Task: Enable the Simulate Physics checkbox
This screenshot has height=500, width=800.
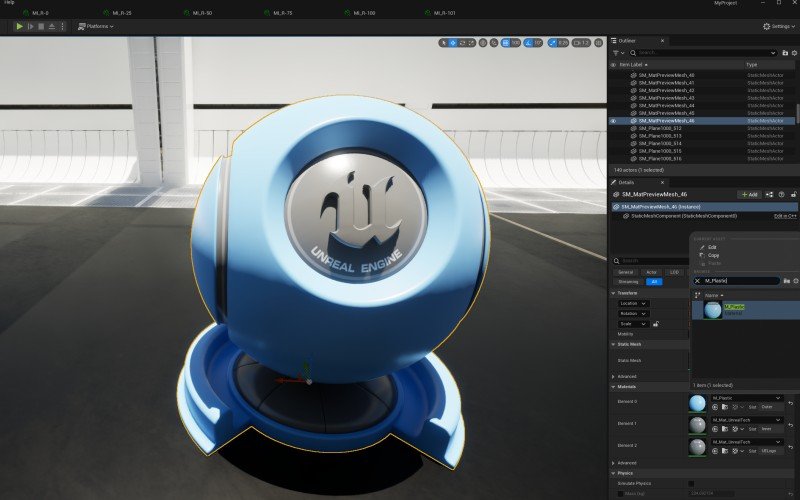Action: click(691, 483)
